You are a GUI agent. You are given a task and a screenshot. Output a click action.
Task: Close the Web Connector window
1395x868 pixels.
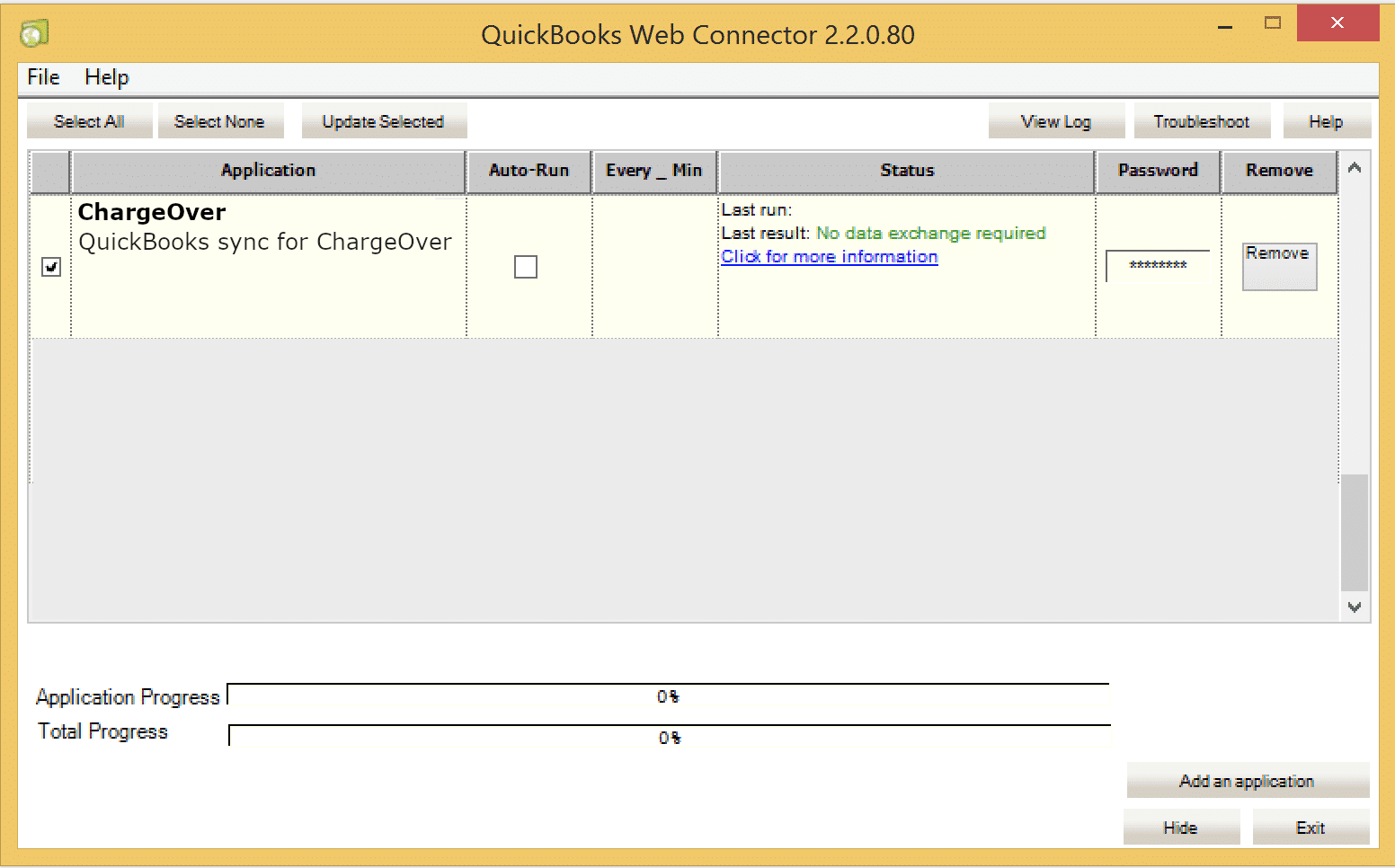[x=1337, y=23]
